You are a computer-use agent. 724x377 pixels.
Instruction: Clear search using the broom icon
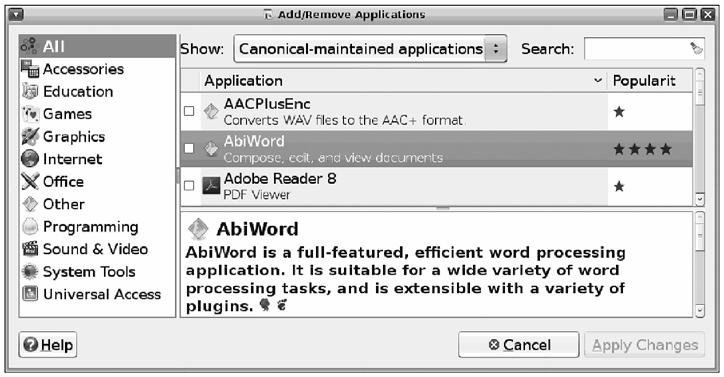(695, 48)
